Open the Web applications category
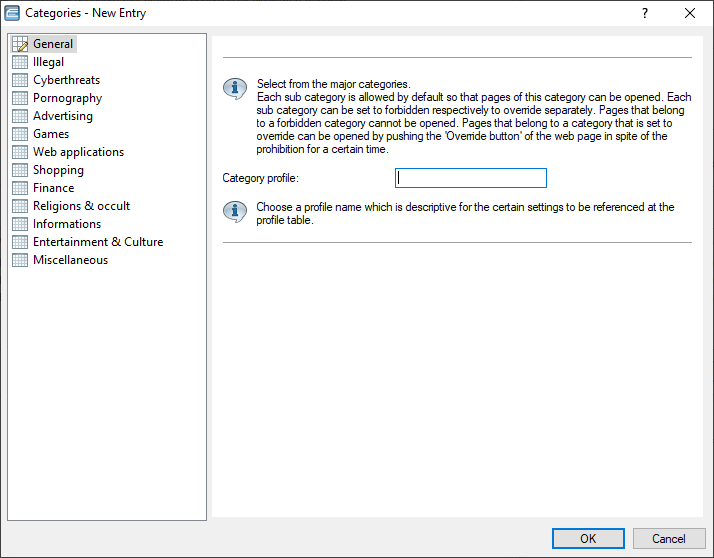This screenshot has height=558, width=714. 78,152
